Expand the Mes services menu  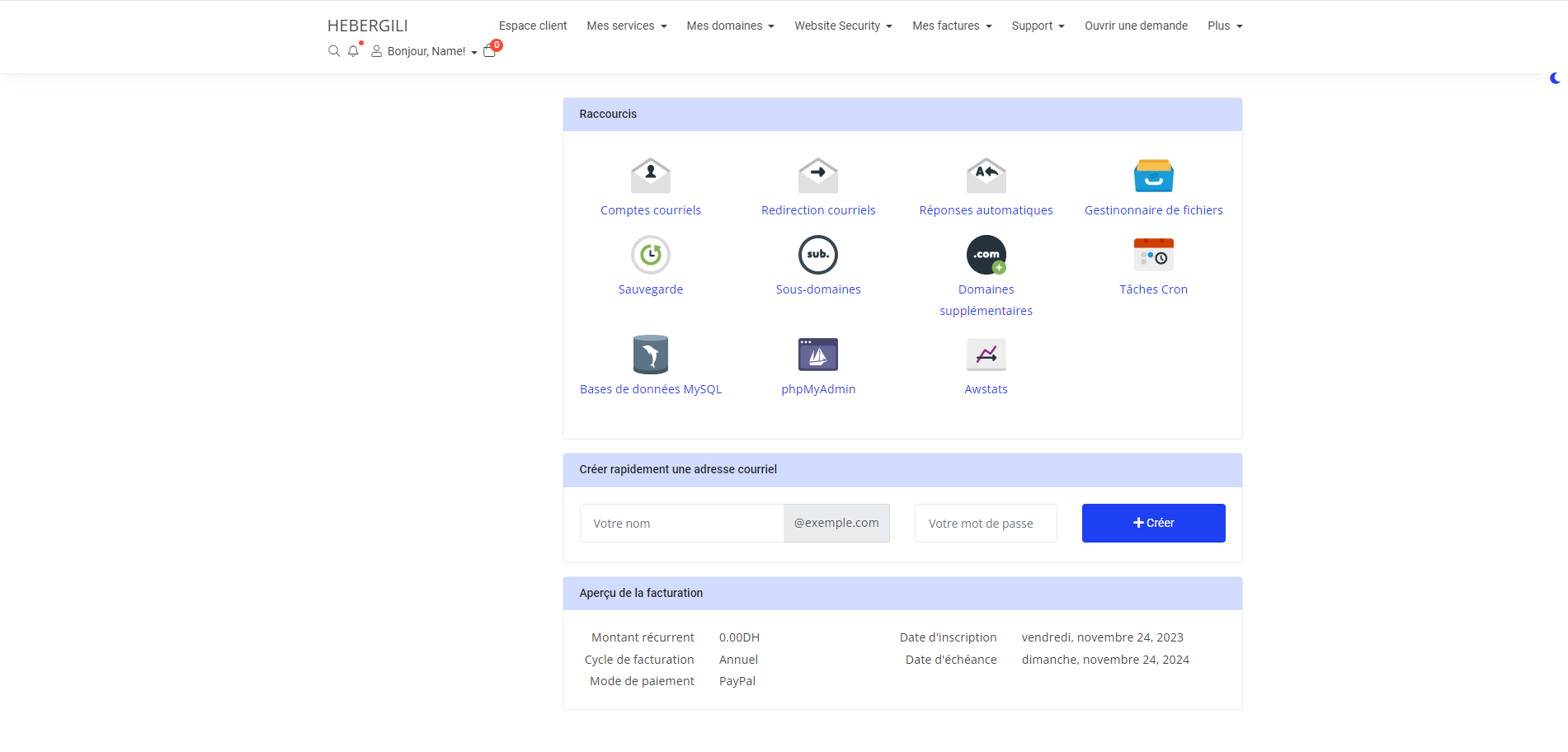click(626, 26)
